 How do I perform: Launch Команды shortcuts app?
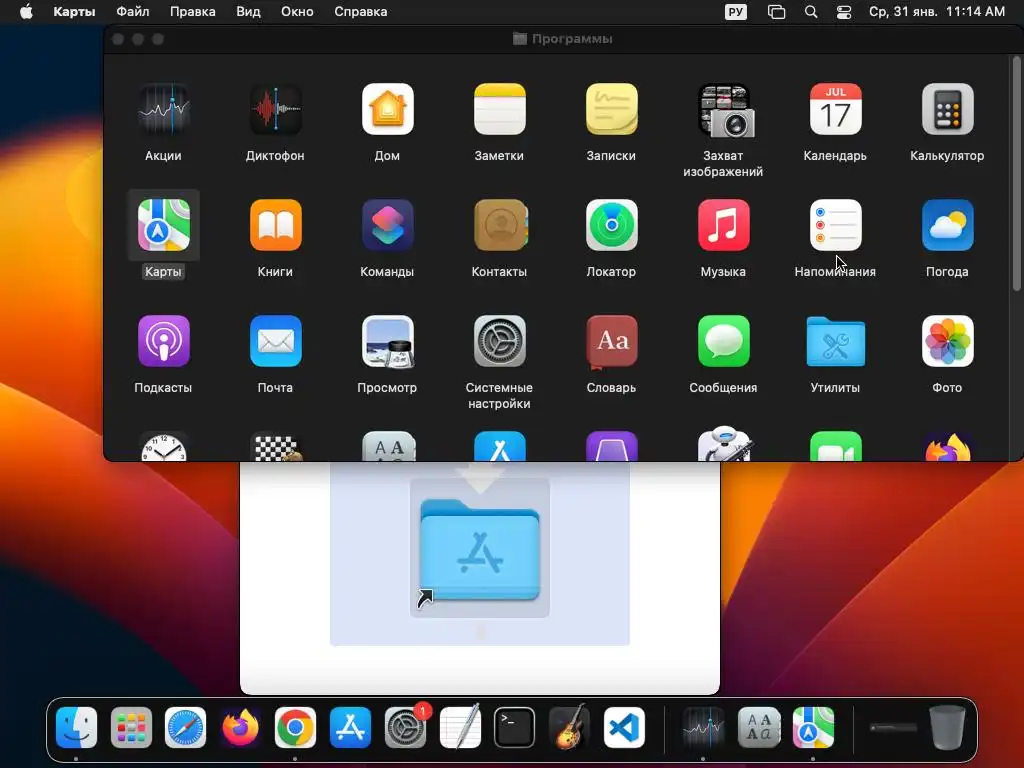click(387, 225)
